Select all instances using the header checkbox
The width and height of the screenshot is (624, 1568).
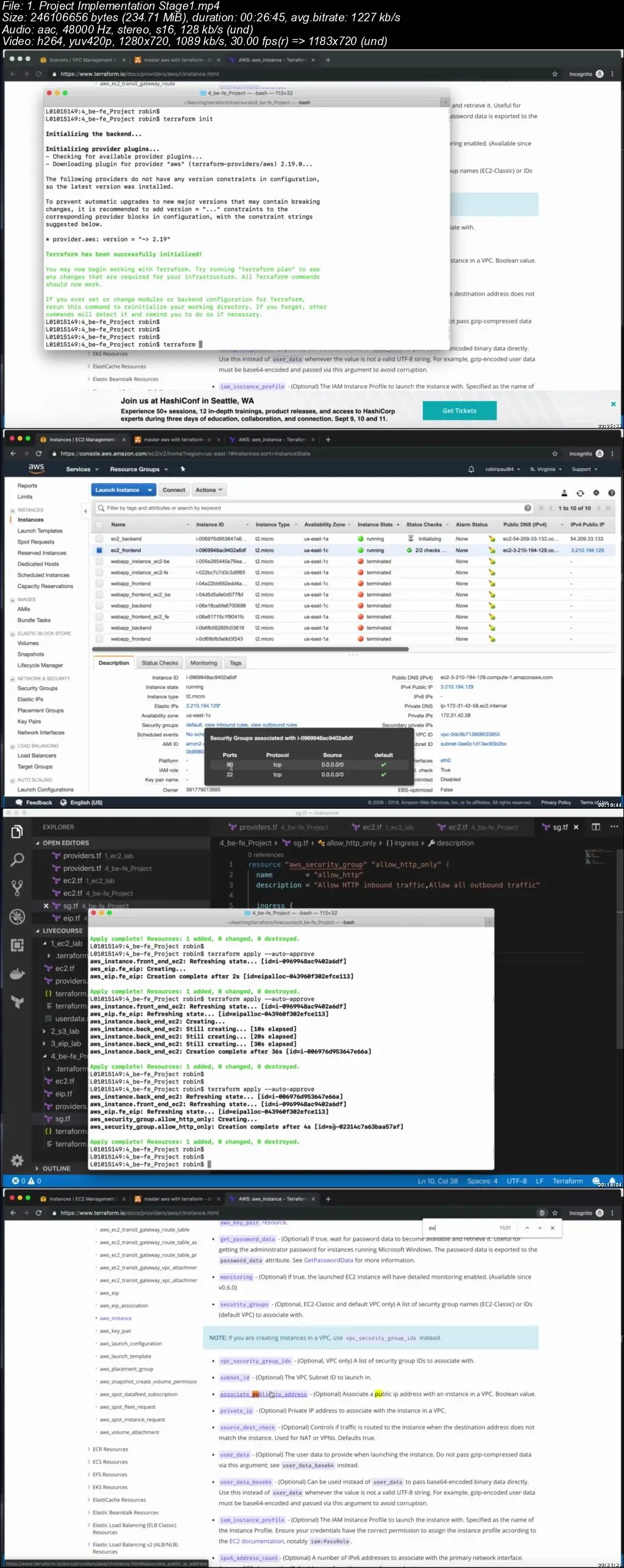[99, 525]
